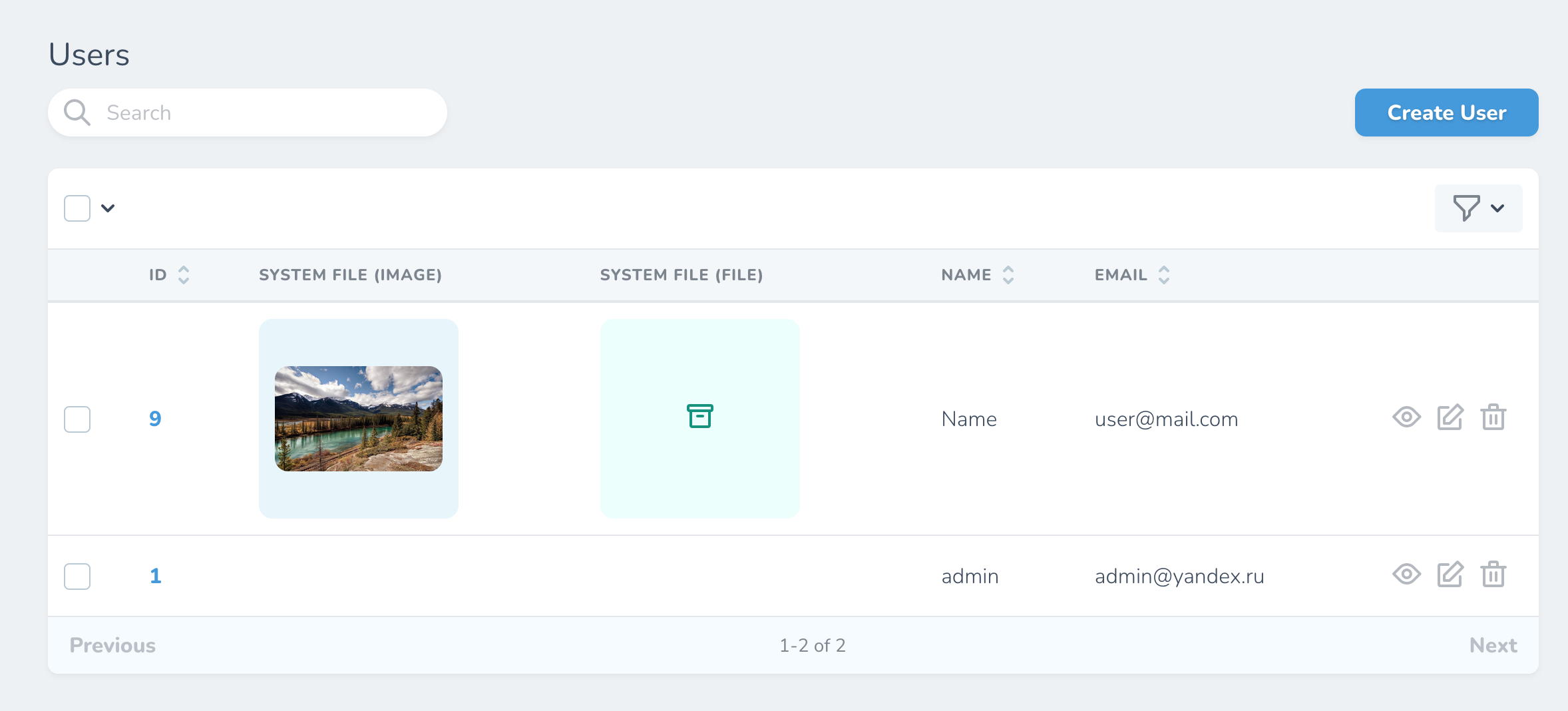Open user ID 1 link

pyautogui.click(x=156, y=576)
